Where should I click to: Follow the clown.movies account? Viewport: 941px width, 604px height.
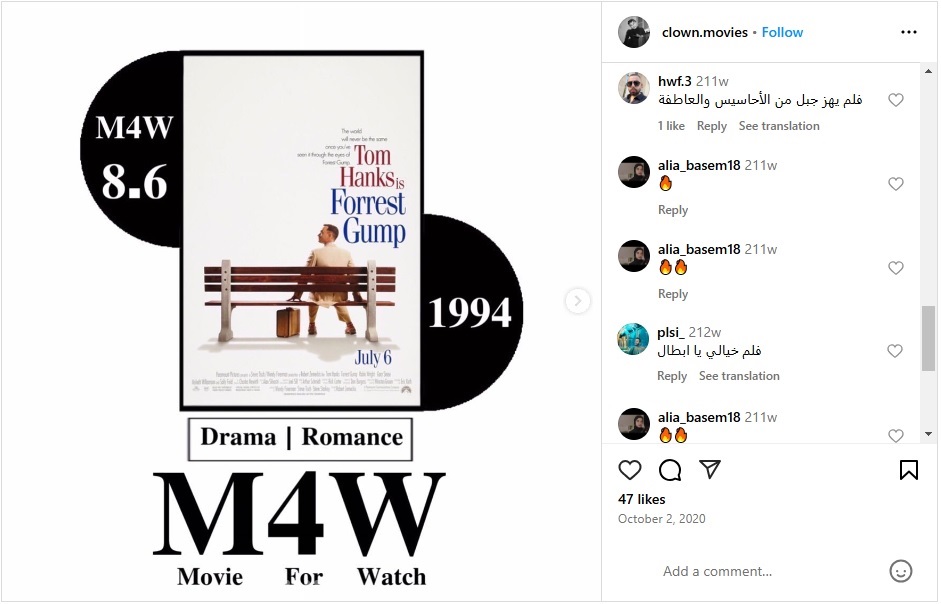[782, 32]
